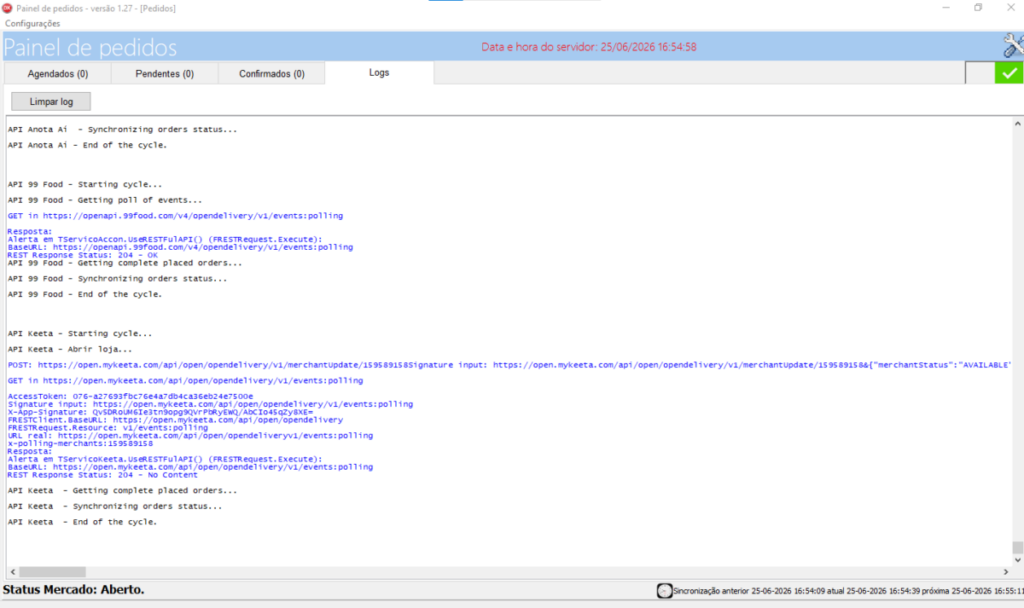Restore the window with the maximize button
This screenshot has width=1024, height=608.
pyautogui.click(x=978, y=8)
